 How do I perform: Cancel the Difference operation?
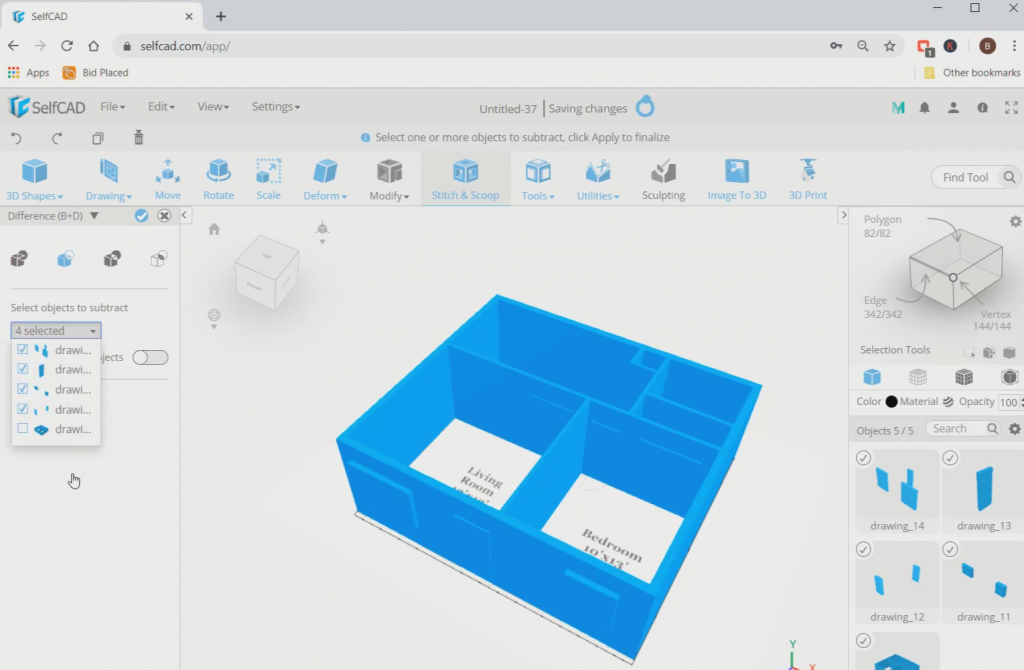(163, 215)
